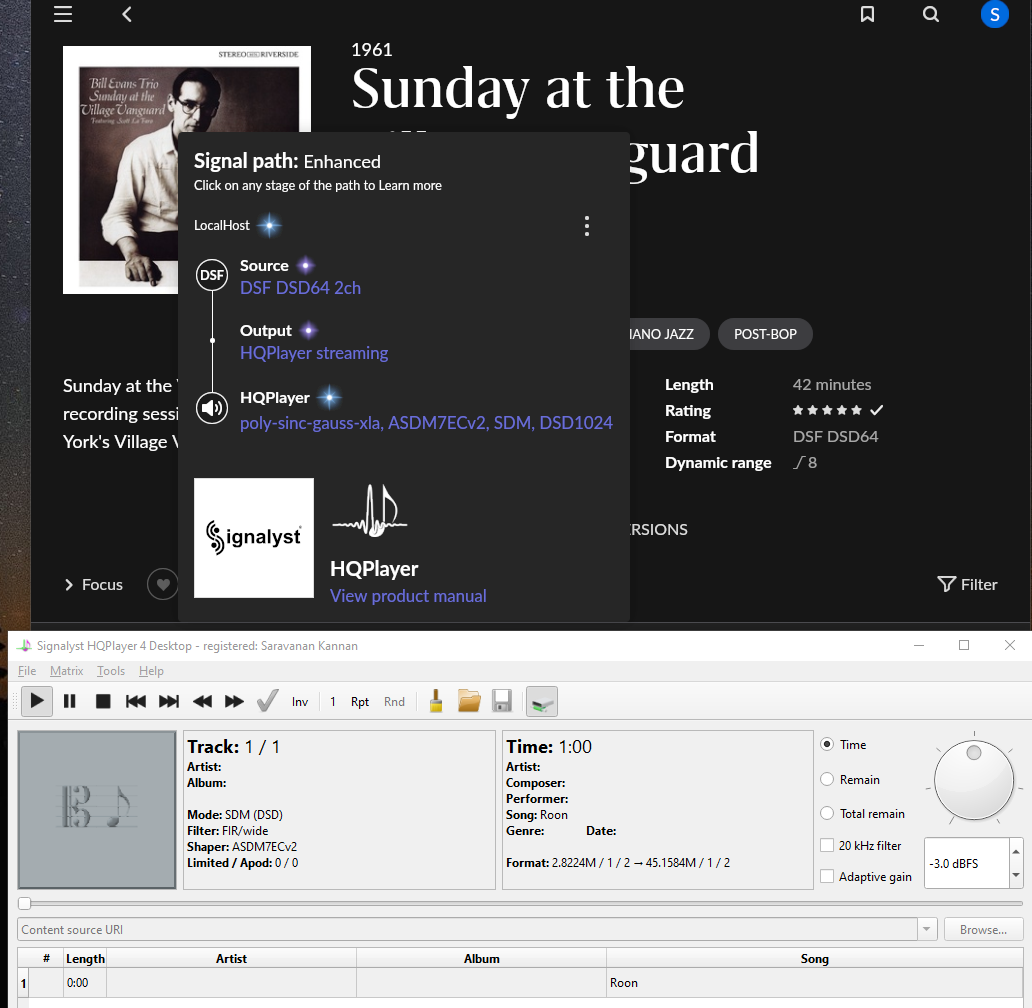Click the HQPlayer streaming output link

(x=314, y=353)
